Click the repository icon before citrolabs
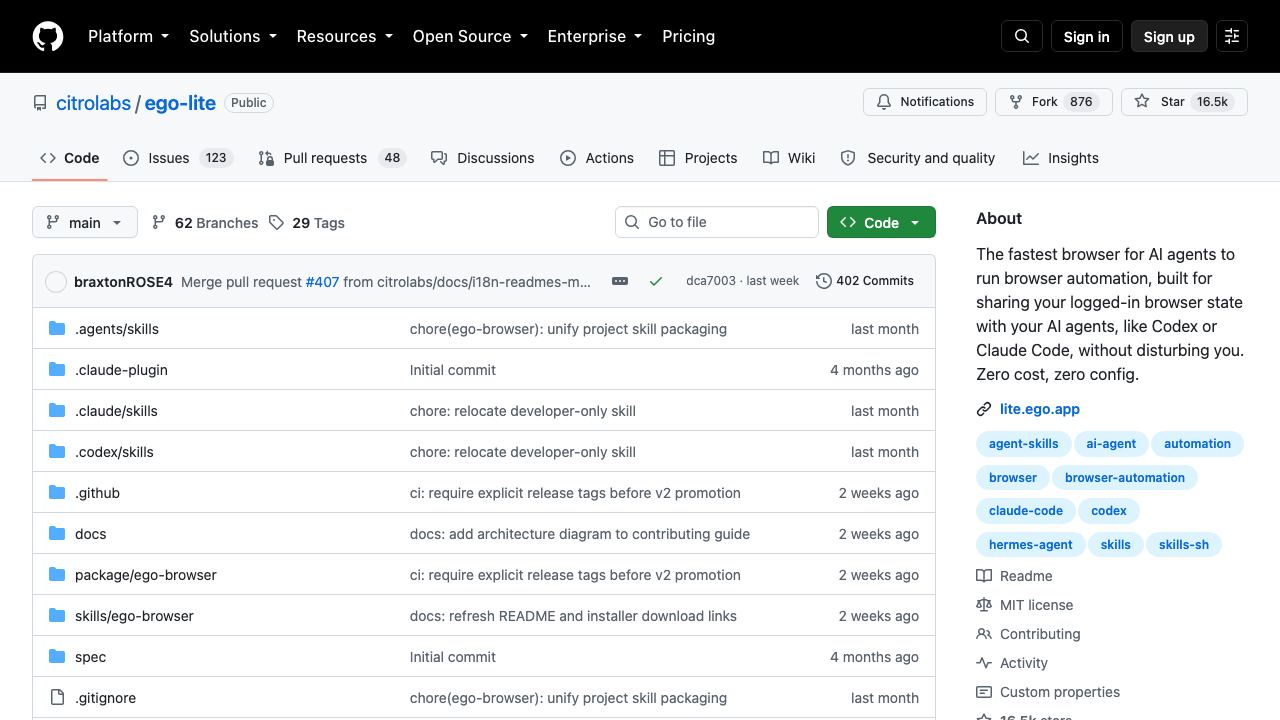This screenshot has height=720, width=1280. [x=40, y=103]
